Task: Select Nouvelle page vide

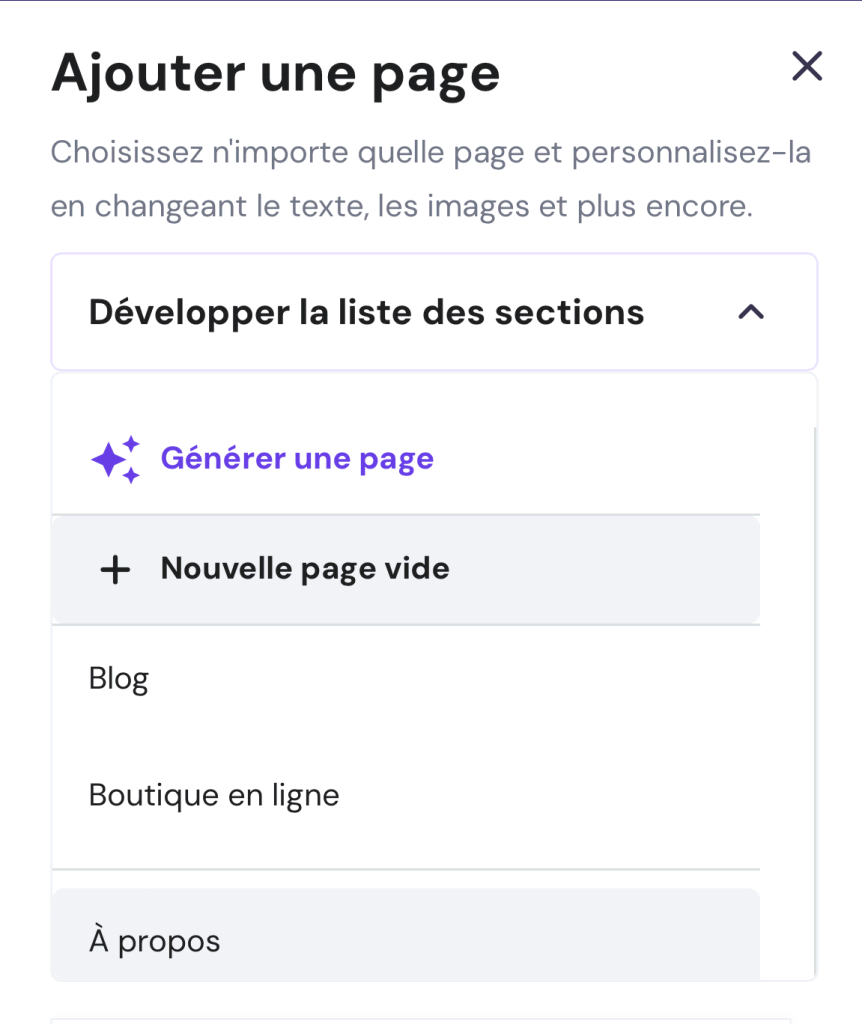Action: pyautogui.click(x=305, y=569)
